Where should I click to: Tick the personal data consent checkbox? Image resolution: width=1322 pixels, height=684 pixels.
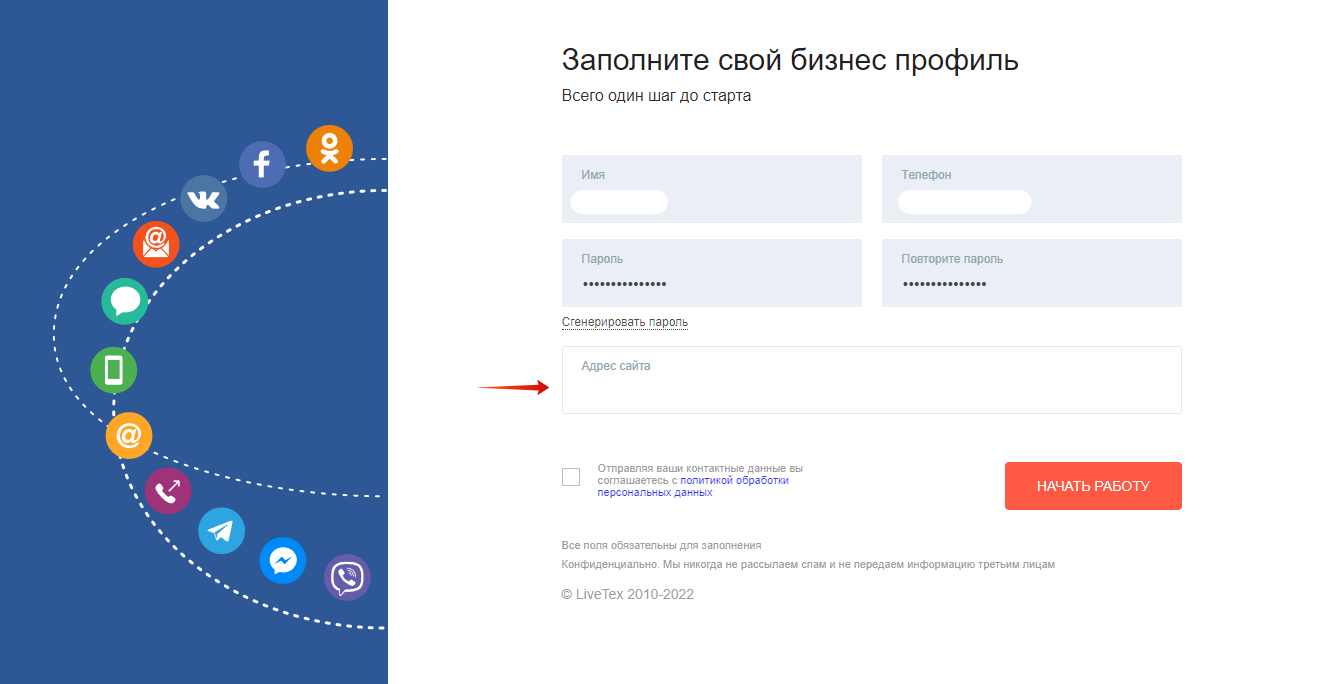tap(571, 477)
